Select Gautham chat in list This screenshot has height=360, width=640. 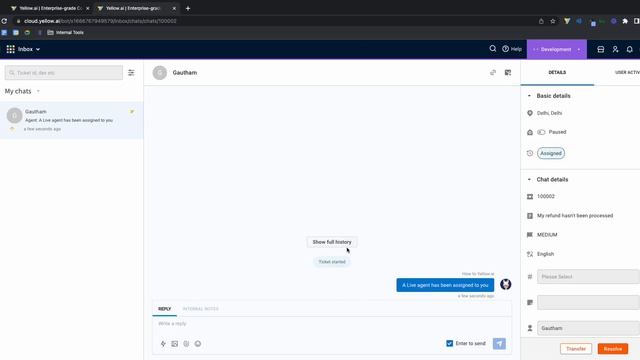point(71,120)
